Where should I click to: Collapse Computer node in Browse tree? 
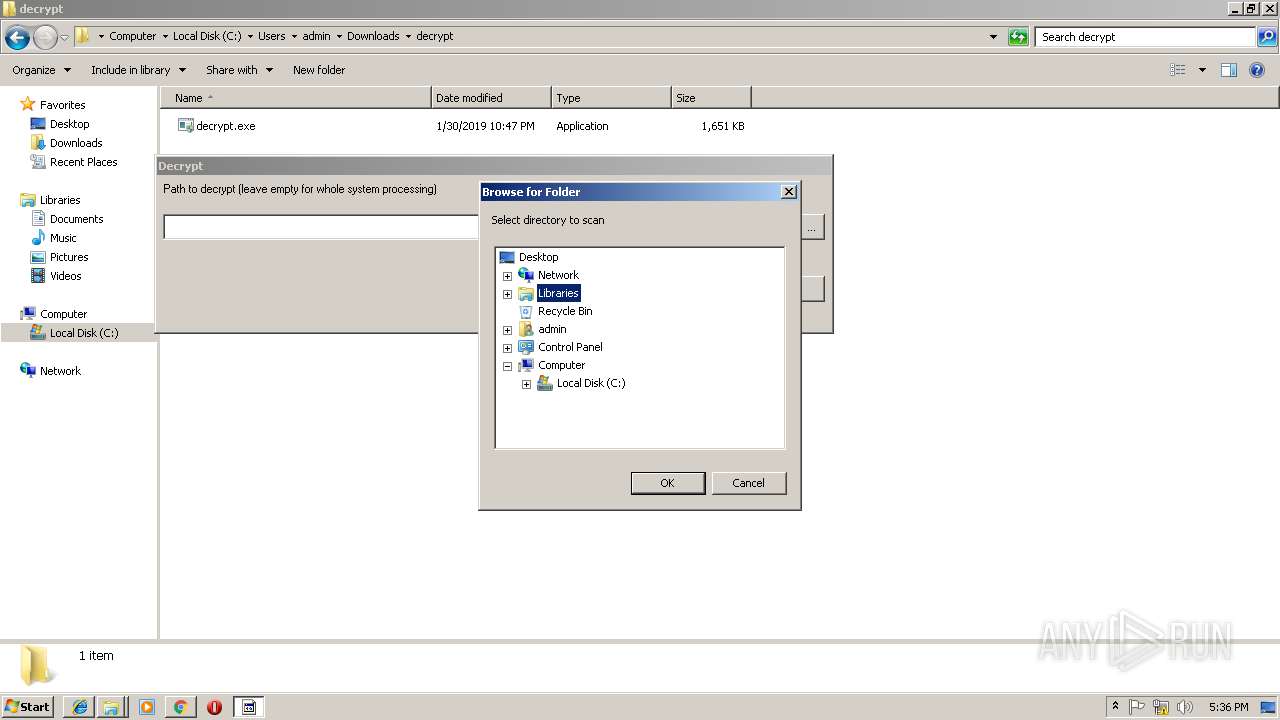[x=507, y=366]
